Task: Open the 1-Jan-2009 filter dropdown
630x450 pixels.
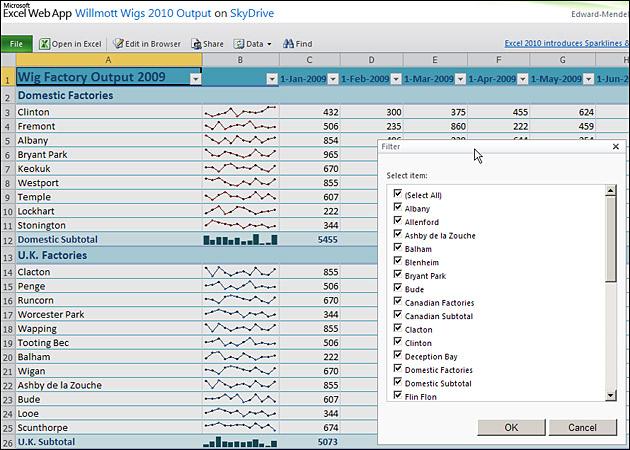Action: pos(333,79)
